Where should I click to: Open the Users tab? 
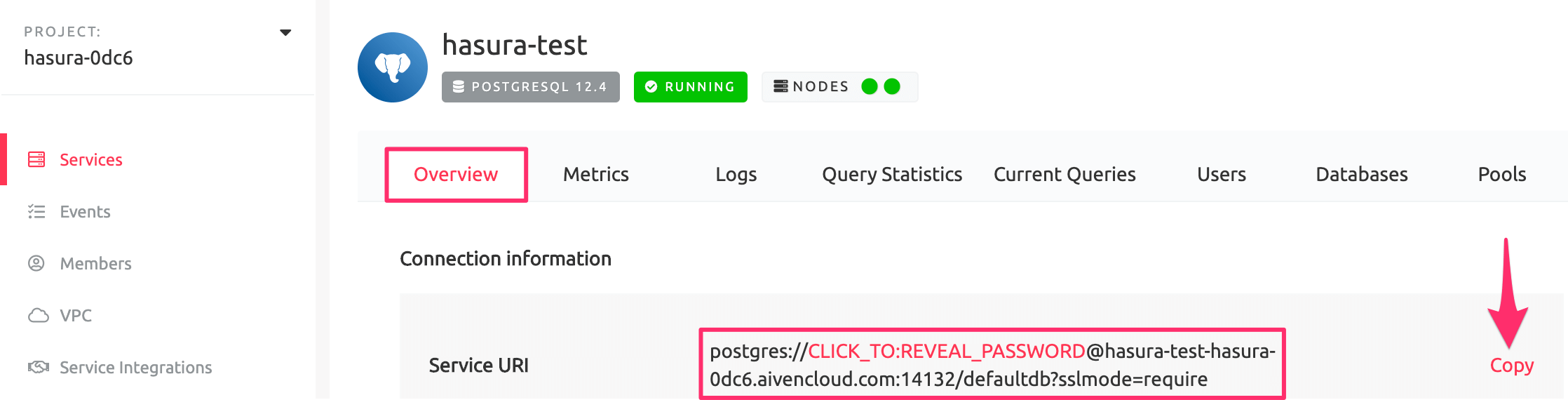click(x=1221, y=175)
